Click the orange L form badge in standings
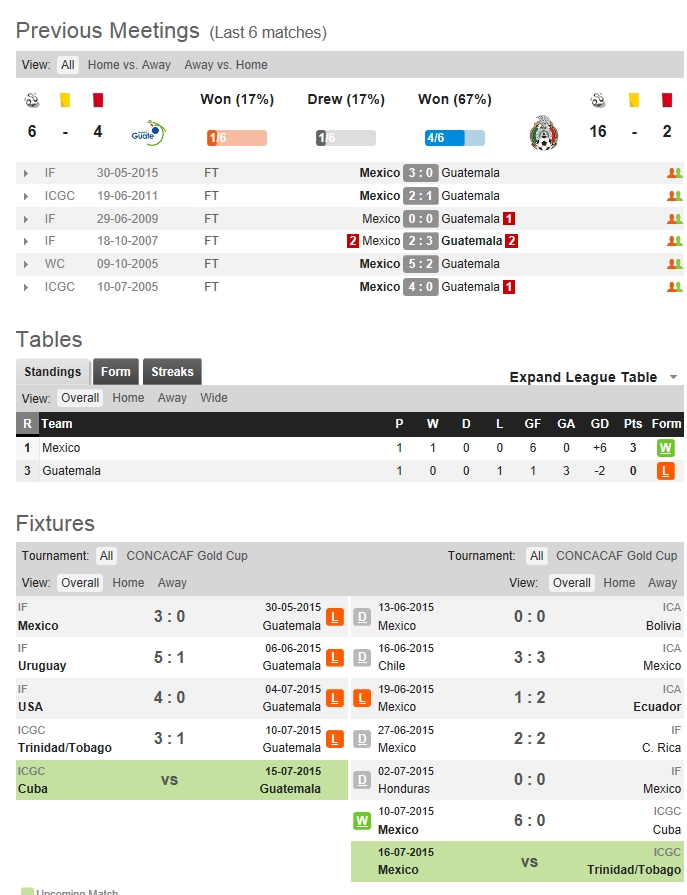 tap(665, 471)
